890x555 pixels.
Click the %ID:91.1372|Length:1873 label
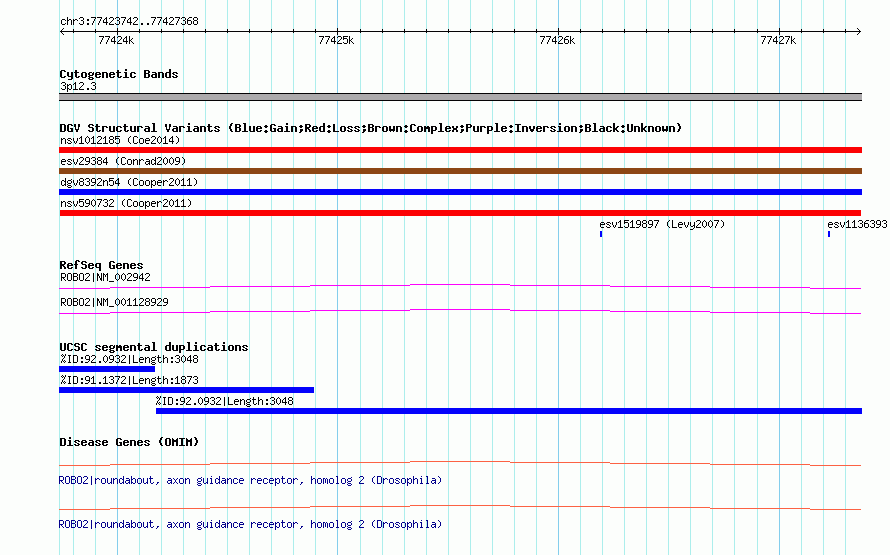129,380
